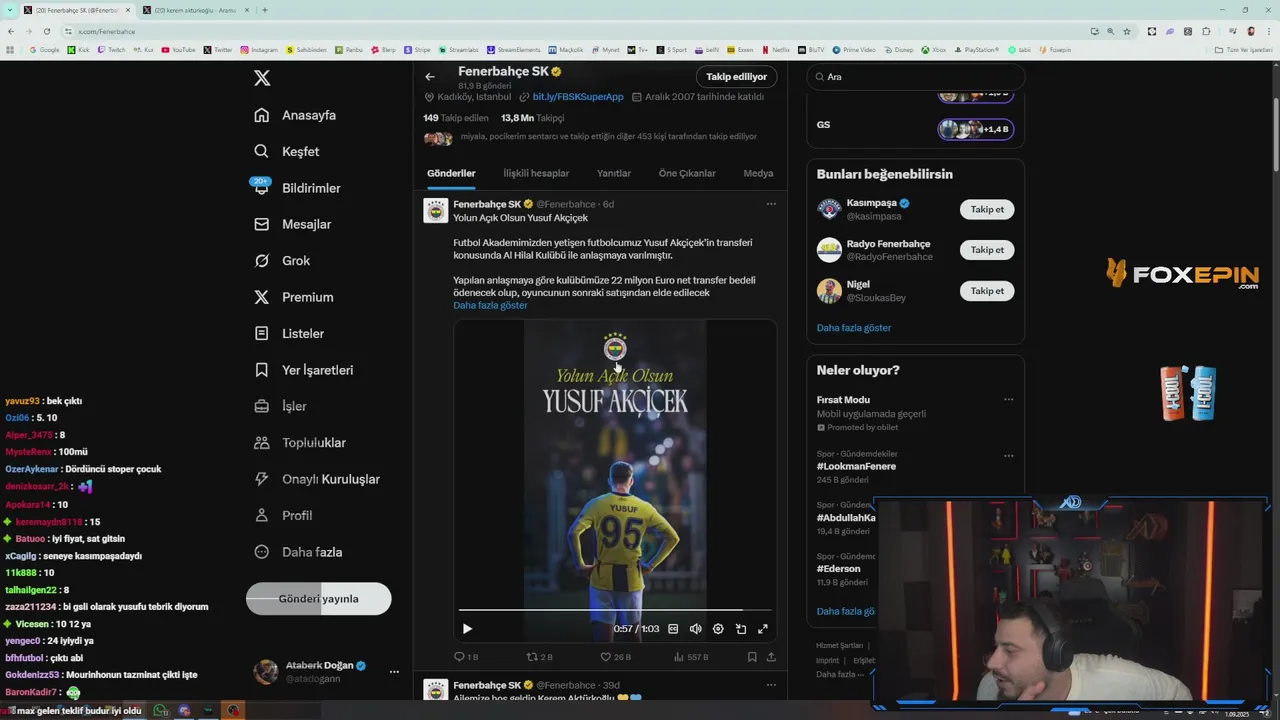This screenshot has height=720, width=1280.
Task: Click the share icon on the post
Action: tap(771, 657)
